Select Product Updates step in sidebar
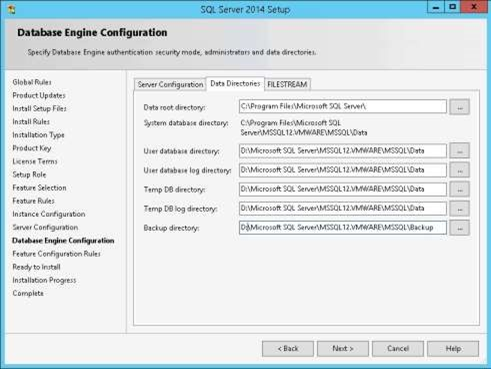Image resolution: width=491 pixels, height=369 pixels. tap(39, 95)
